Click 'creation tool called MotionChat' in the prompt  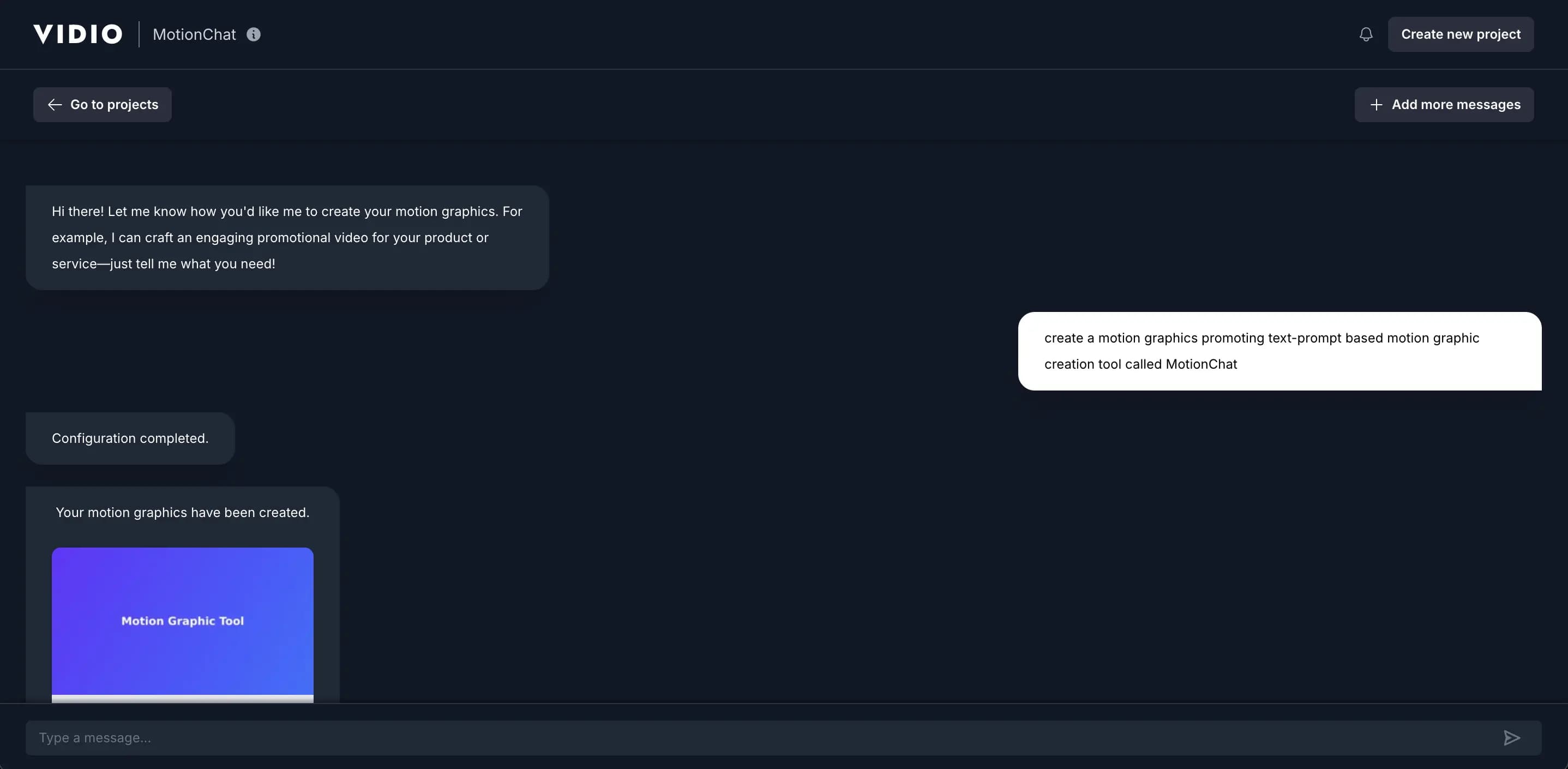[1140, 364]
